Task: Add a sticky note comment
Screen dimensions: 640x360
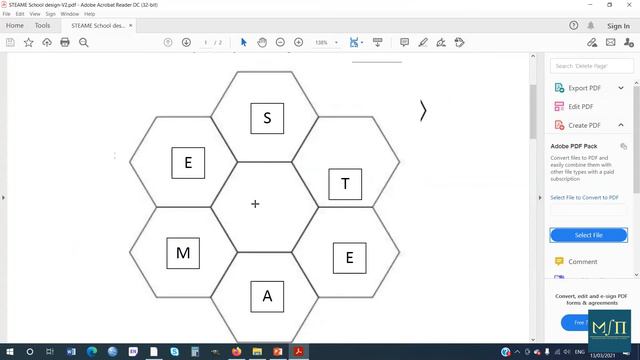Action: pos(404,42)
